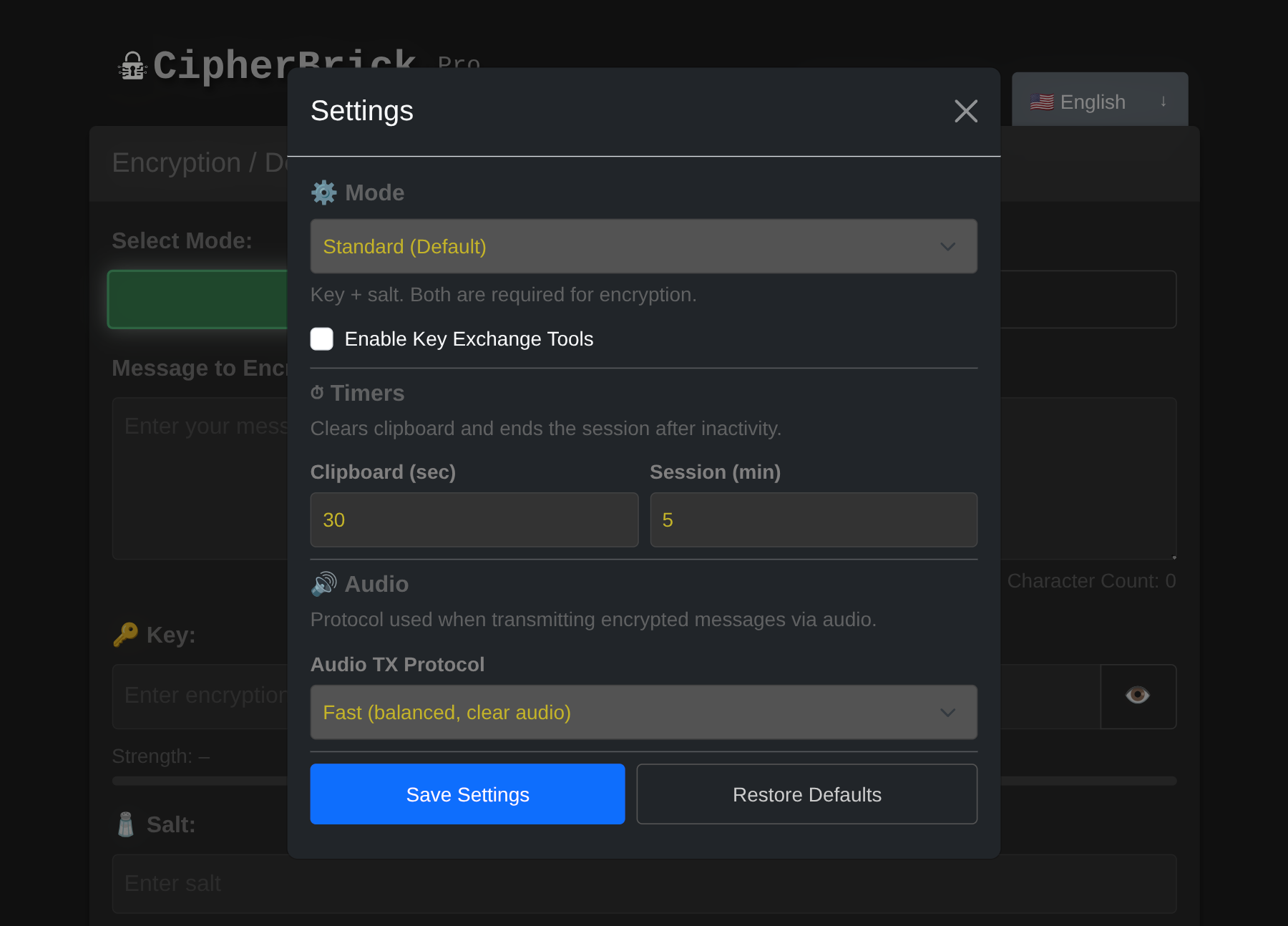Click the Strength indicator bar
Image resolution: width=1288 pixels, height=926 pixels.
coord(200,780)
